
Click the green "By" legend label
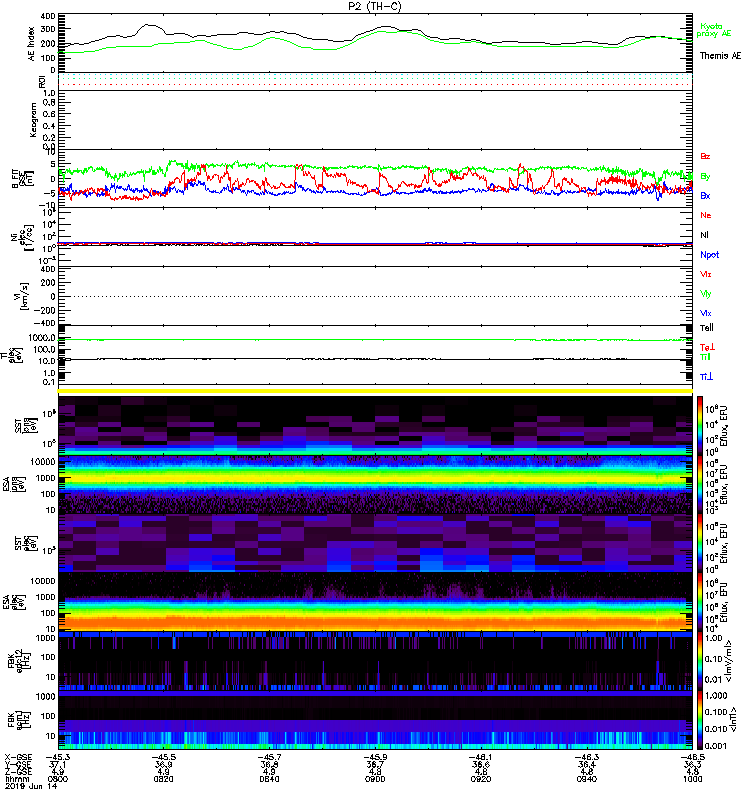tap(705, 176)
